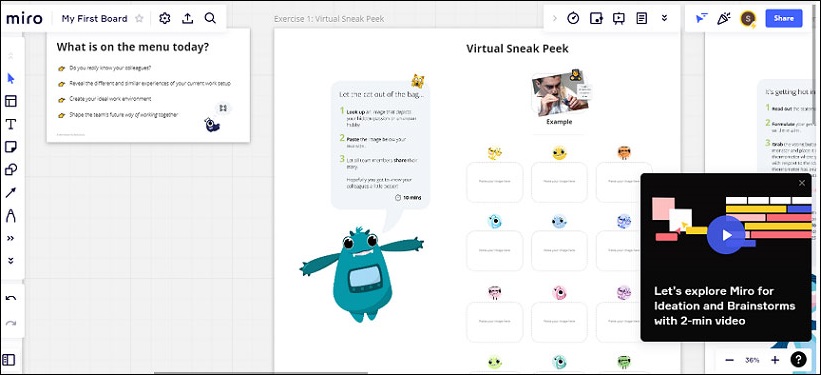
Task: Click 'Create your ideal work environment' line
Action: click(110, 99)
